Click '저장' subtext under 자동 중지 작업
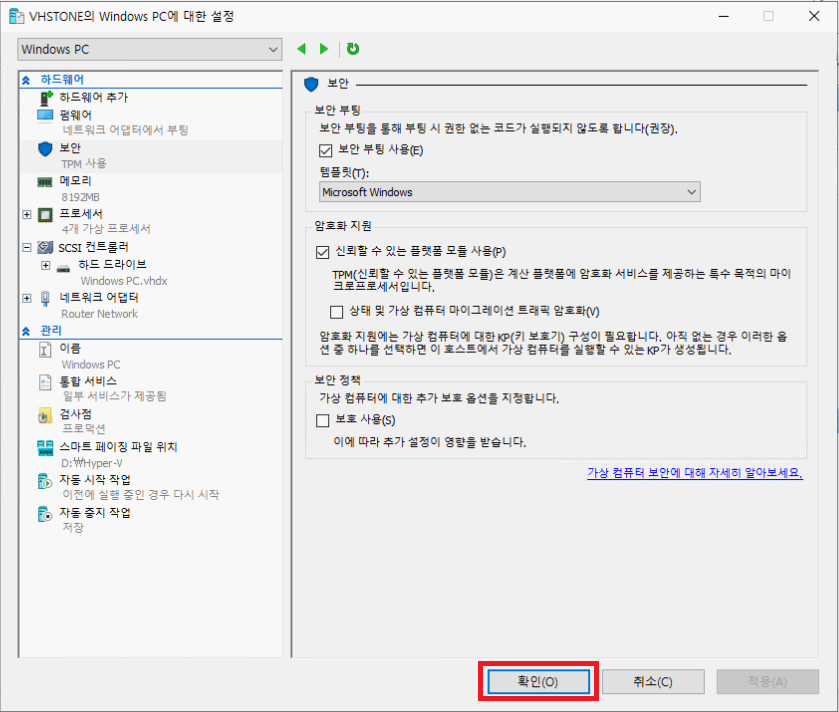839x712 pixels. [73, 528]
